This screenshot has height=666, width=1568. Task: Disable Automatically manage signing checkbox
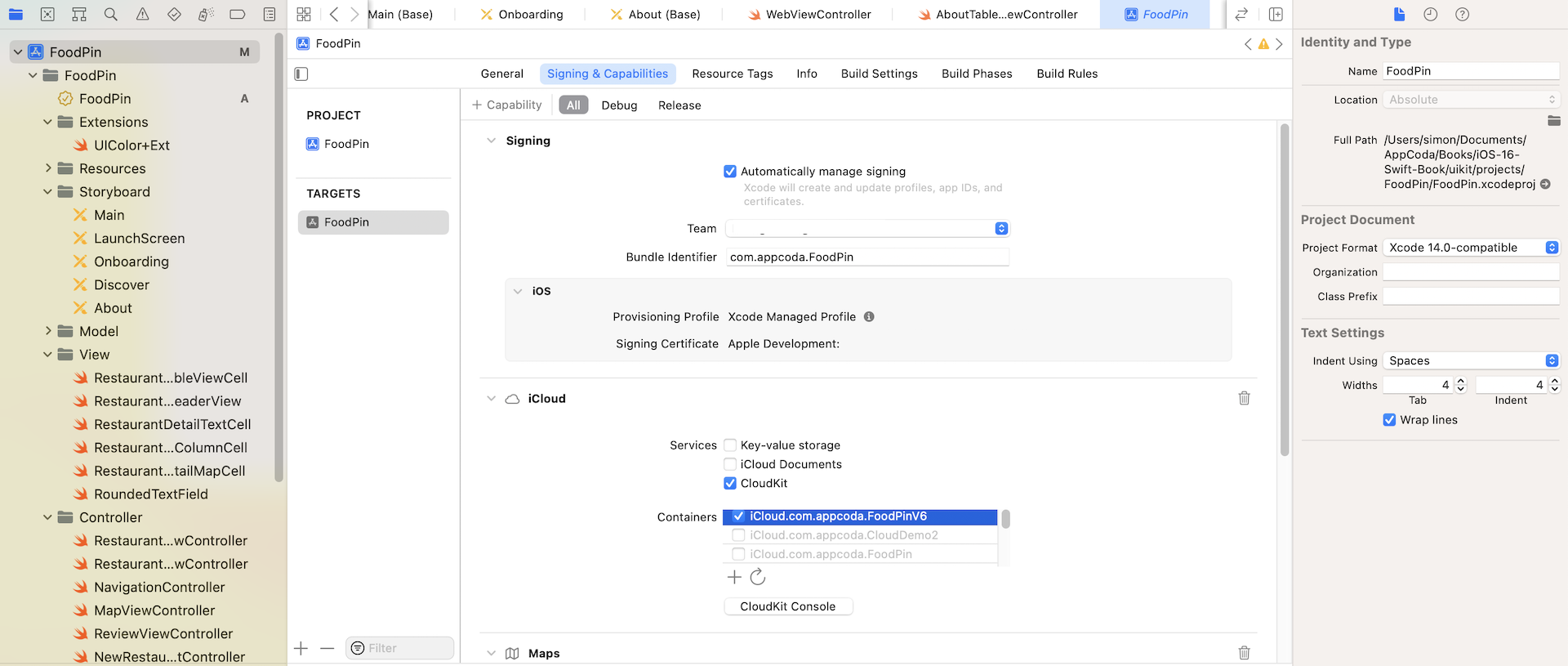pyautogui.click(x=730, y=172)
